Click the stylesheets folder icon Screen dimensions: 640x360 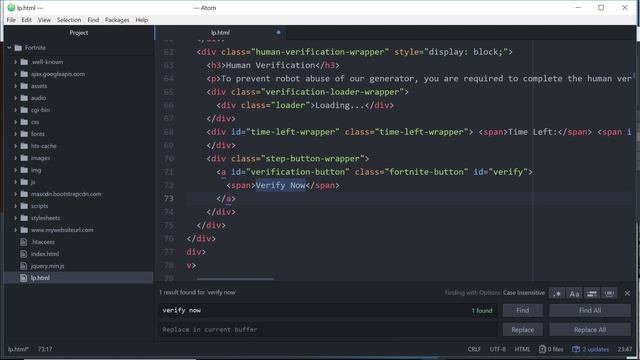(24, 218)
